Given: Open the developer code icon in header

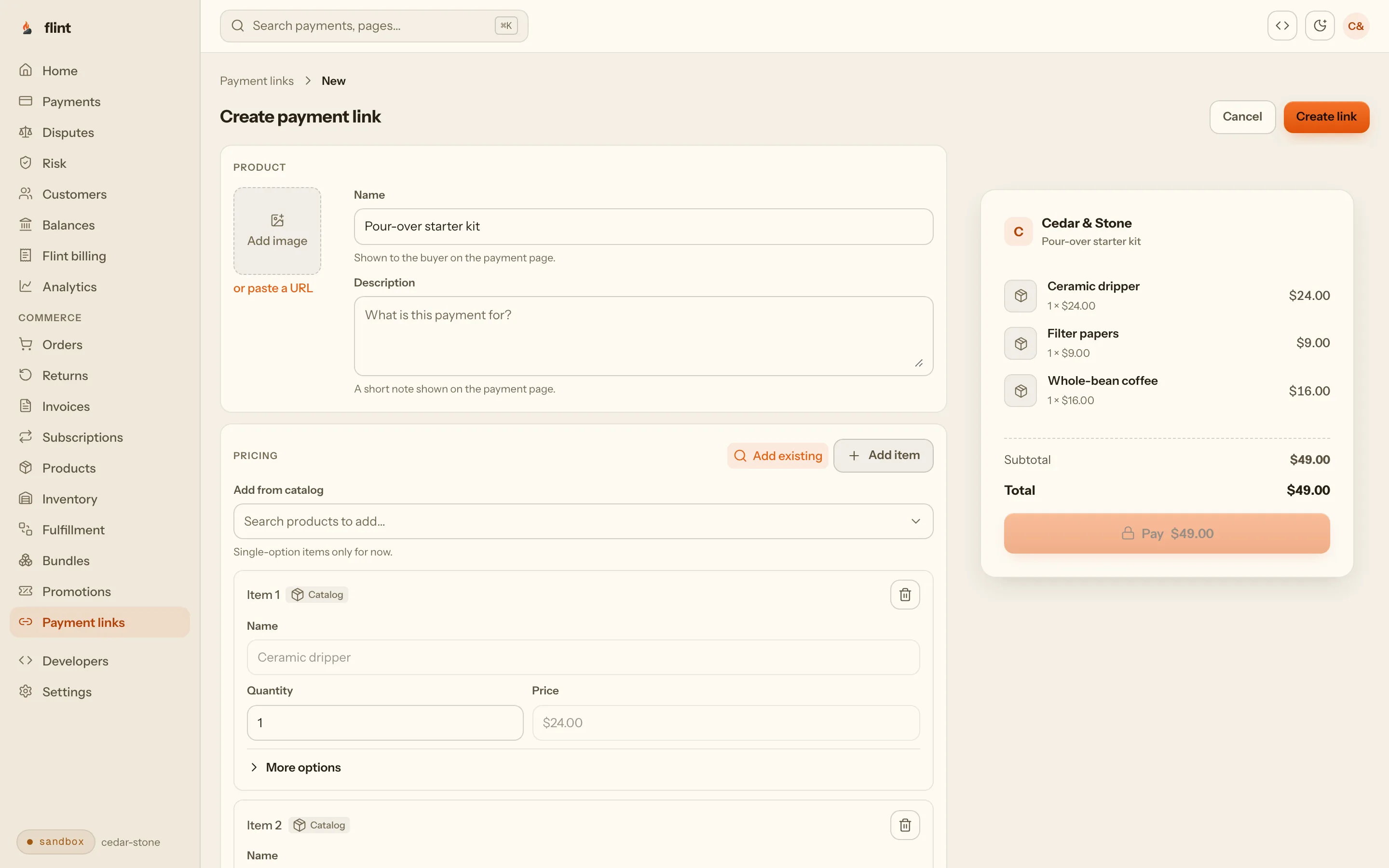Looking at the screenshot, I should click(x=1281, y=26).
